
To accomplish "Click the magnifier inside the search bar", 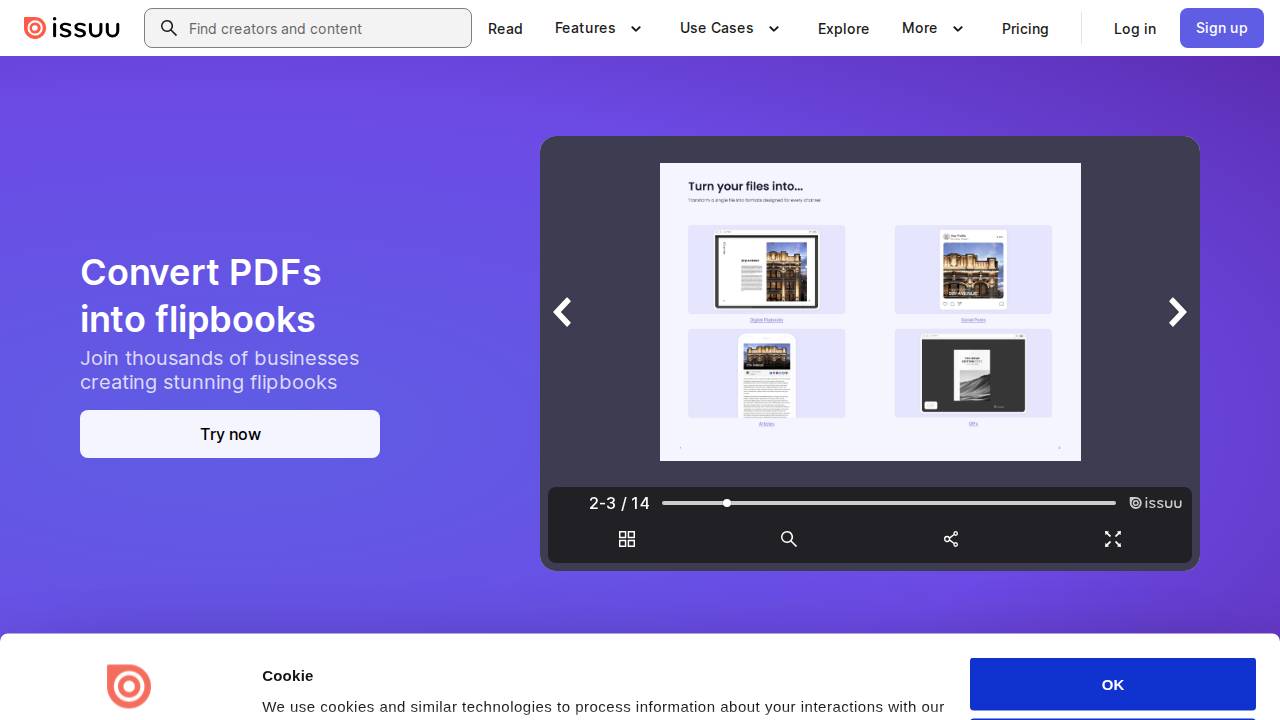I will coord(169,28).
